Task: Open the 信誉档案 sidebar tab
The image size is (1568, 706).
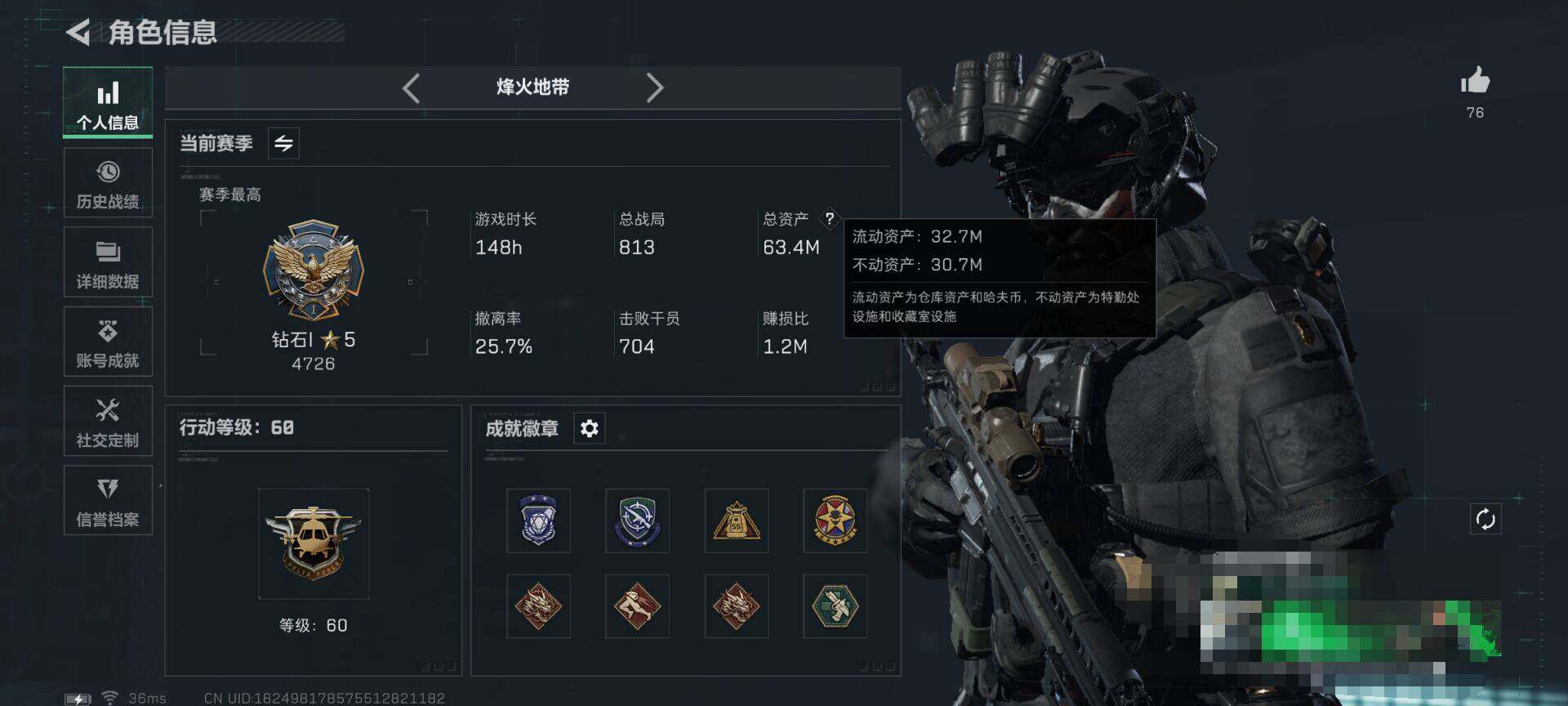Action: [108, 500]
